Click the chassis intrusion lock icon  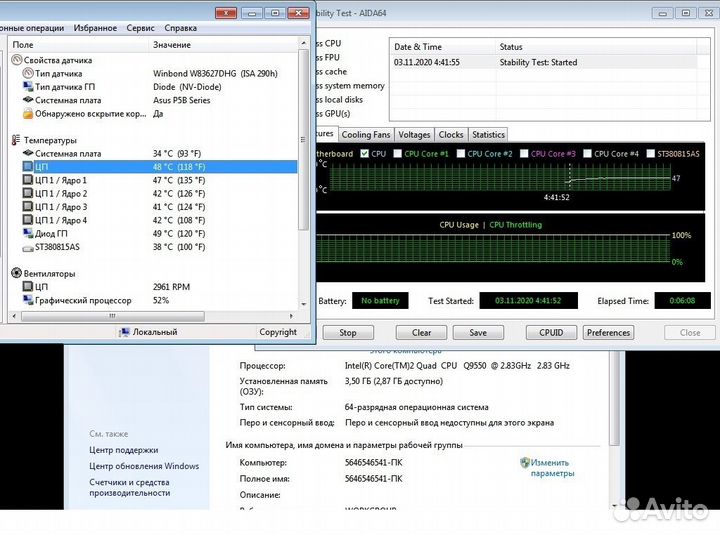(27, 114)
